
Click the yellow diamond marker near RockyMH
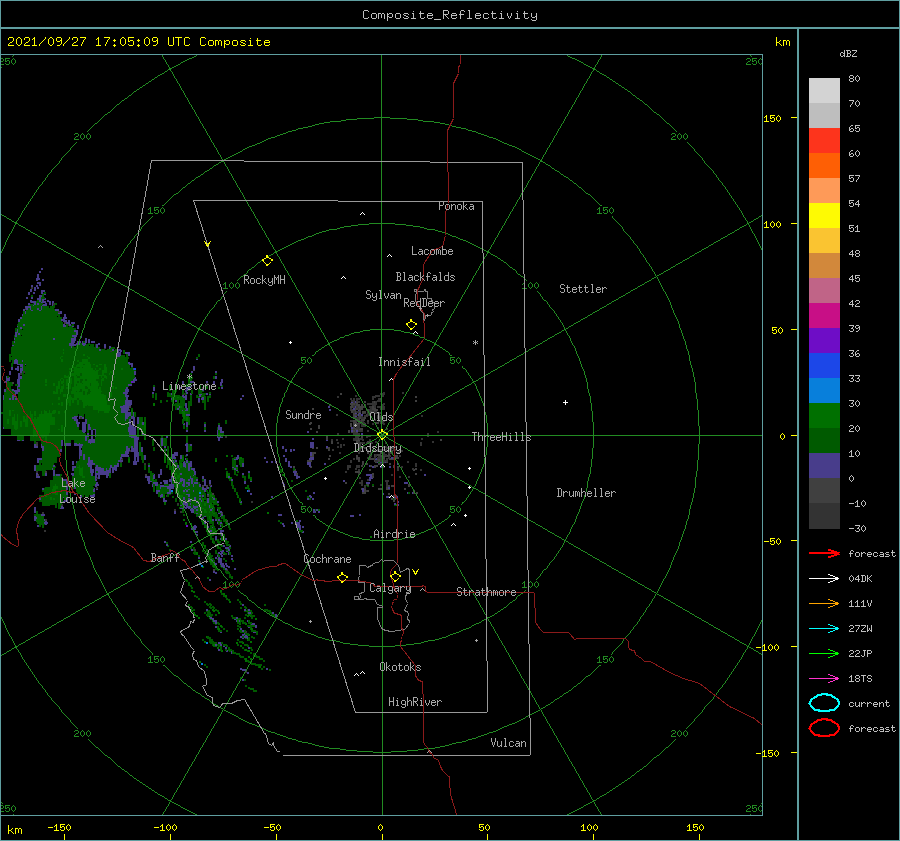click(267, 261)
